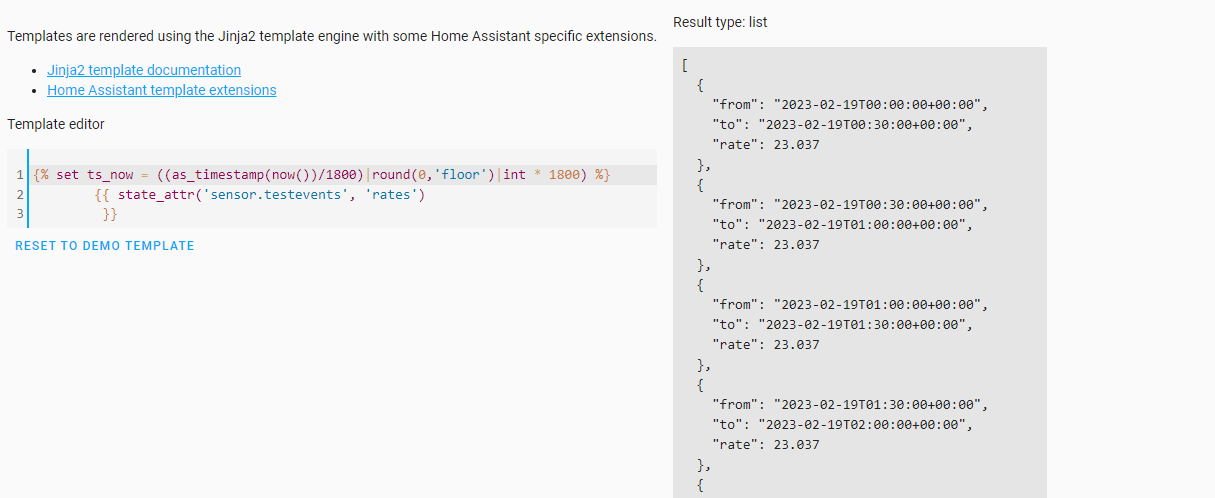This screenshot has width=1215, height=498.
Task: Select line number 2 in gutter
Action: (19, 195)
